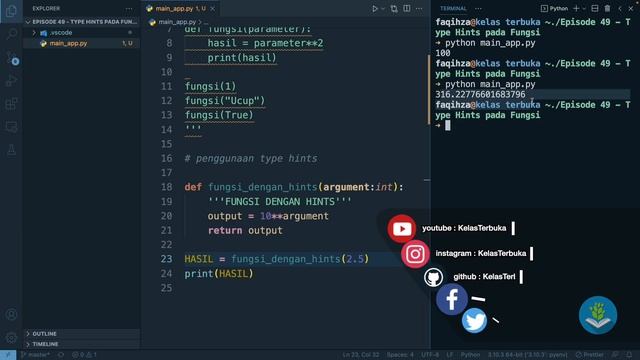Image resolution: width=640 pixels, height=360 pixels.
Task: Click the fungsi("Ucup") line
Action: [225, 101]
